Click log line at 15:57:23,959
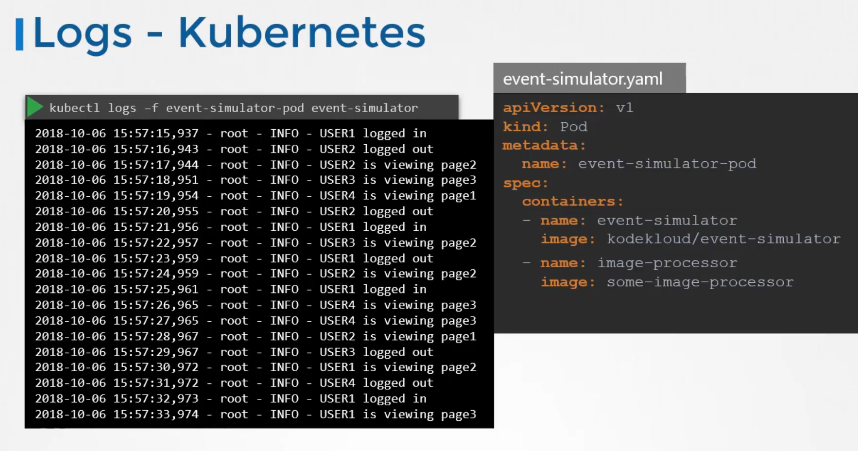The image size is (858, 451). [x=234, y=258]
